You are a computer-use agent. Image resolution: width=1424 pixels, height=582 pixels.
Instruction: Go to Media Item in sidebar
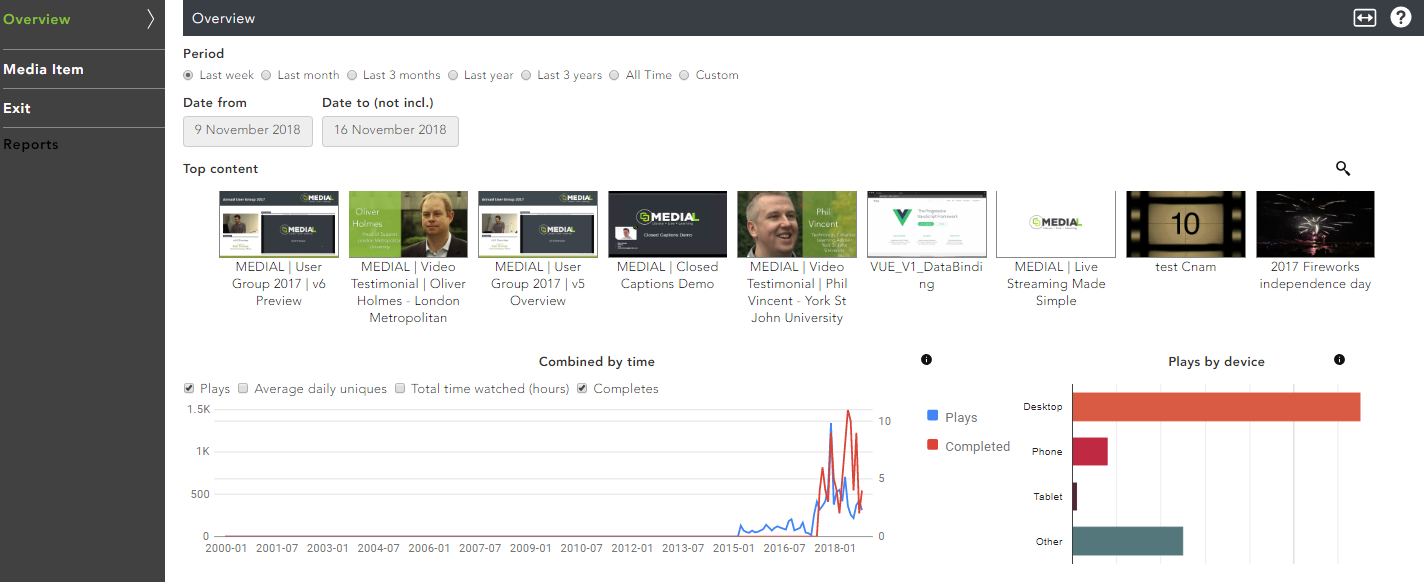tap(43, 69)
